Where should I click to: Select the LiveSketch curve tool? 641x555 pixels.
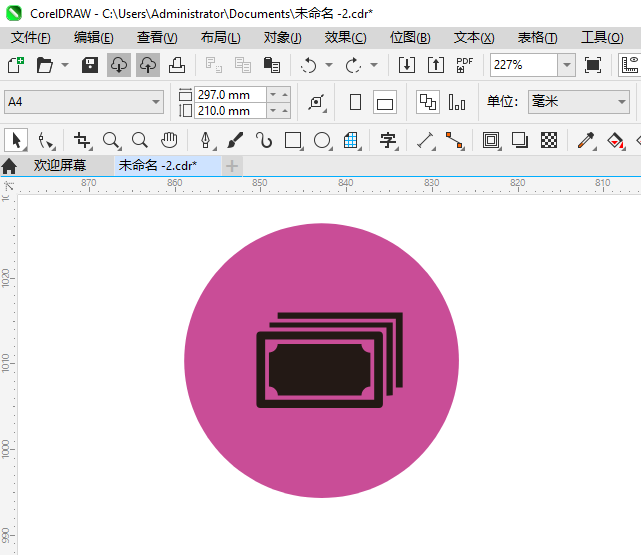pyautogui.click(x=264, y=140)
